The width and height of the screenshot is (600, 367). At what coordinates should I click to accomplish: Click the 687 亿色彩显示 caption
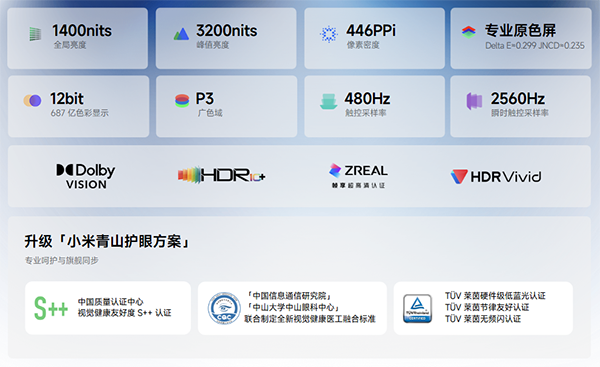coord(80,113)
